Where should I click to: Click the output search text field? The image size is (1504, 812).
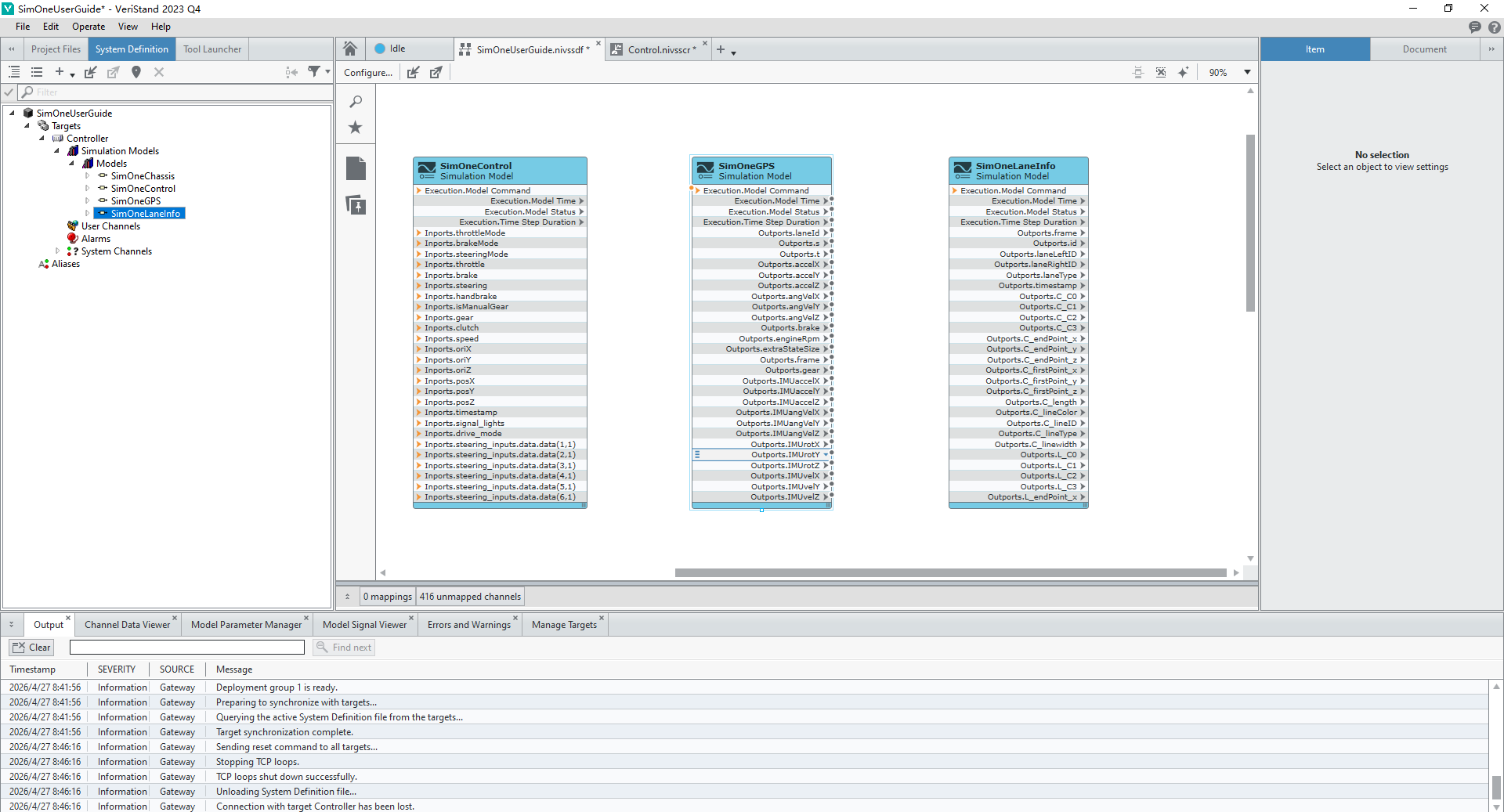point(187,648)
